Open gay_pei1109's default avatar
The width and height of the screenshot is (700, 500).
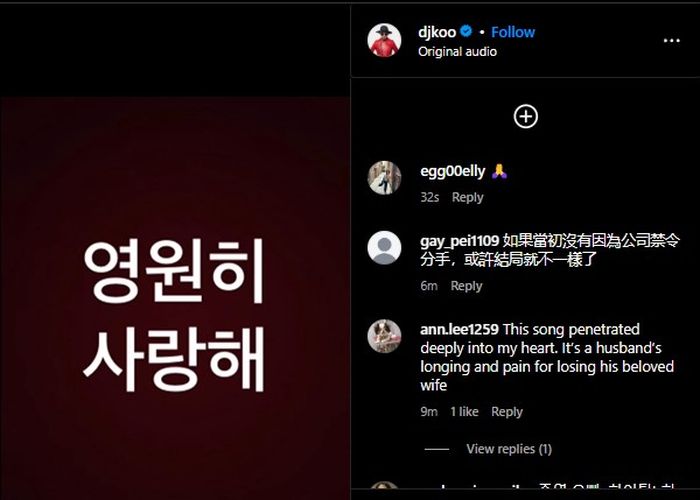pos(384,248)
